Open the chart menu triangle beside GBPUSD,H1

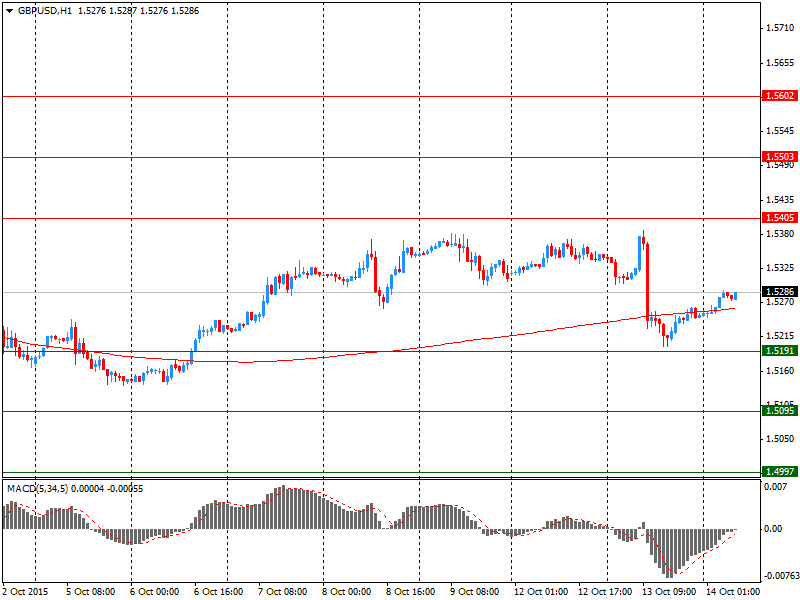tap(10, 11)
